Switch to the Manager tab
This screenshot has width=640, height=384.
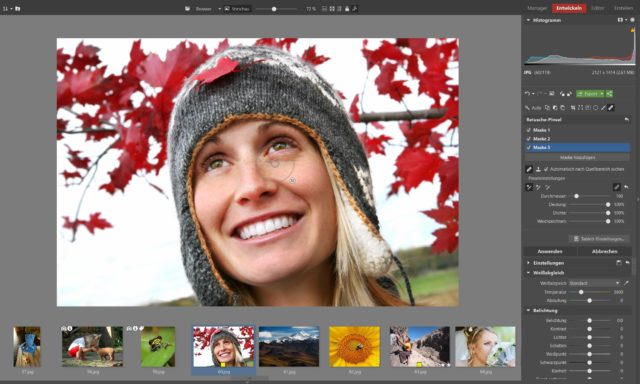click(x=537, y=8)
